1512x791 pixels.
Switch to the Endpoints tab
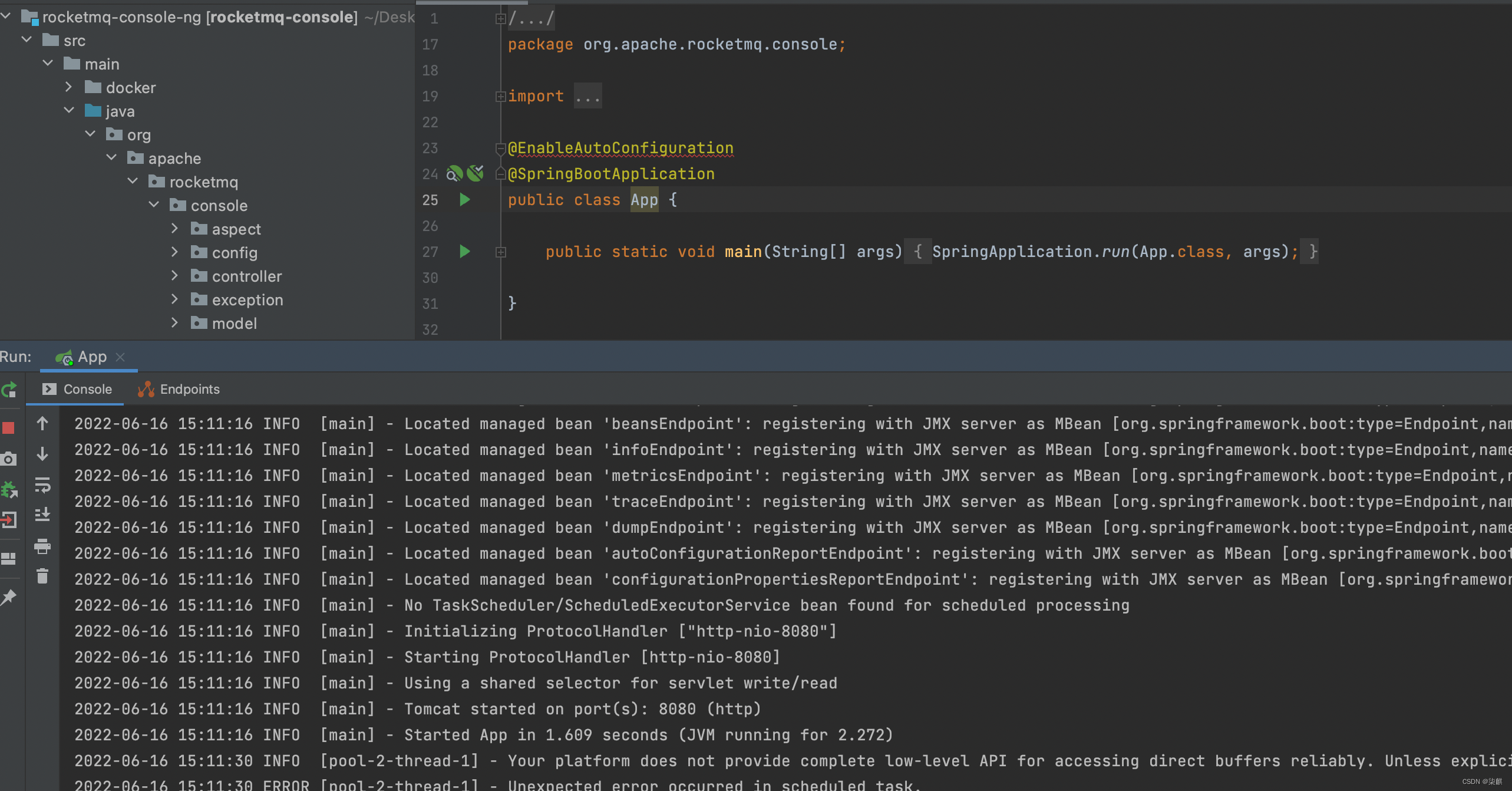(178, 389)
